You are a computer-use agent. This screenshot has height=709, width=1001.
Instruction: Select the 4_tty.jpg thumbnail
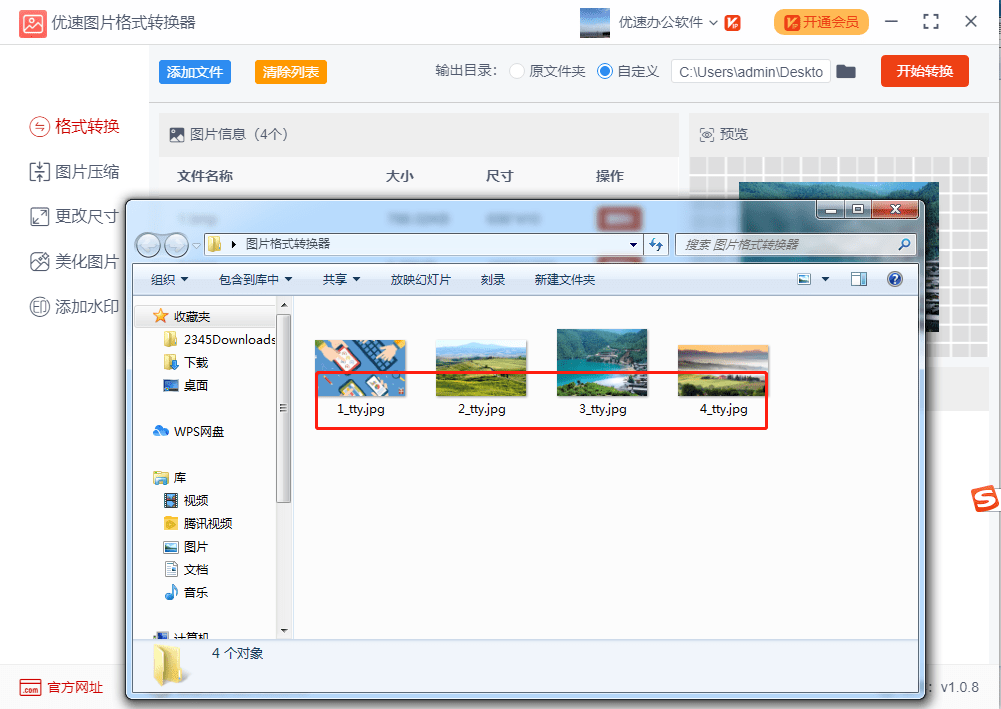pyautogui.click(x=723, y=370)
